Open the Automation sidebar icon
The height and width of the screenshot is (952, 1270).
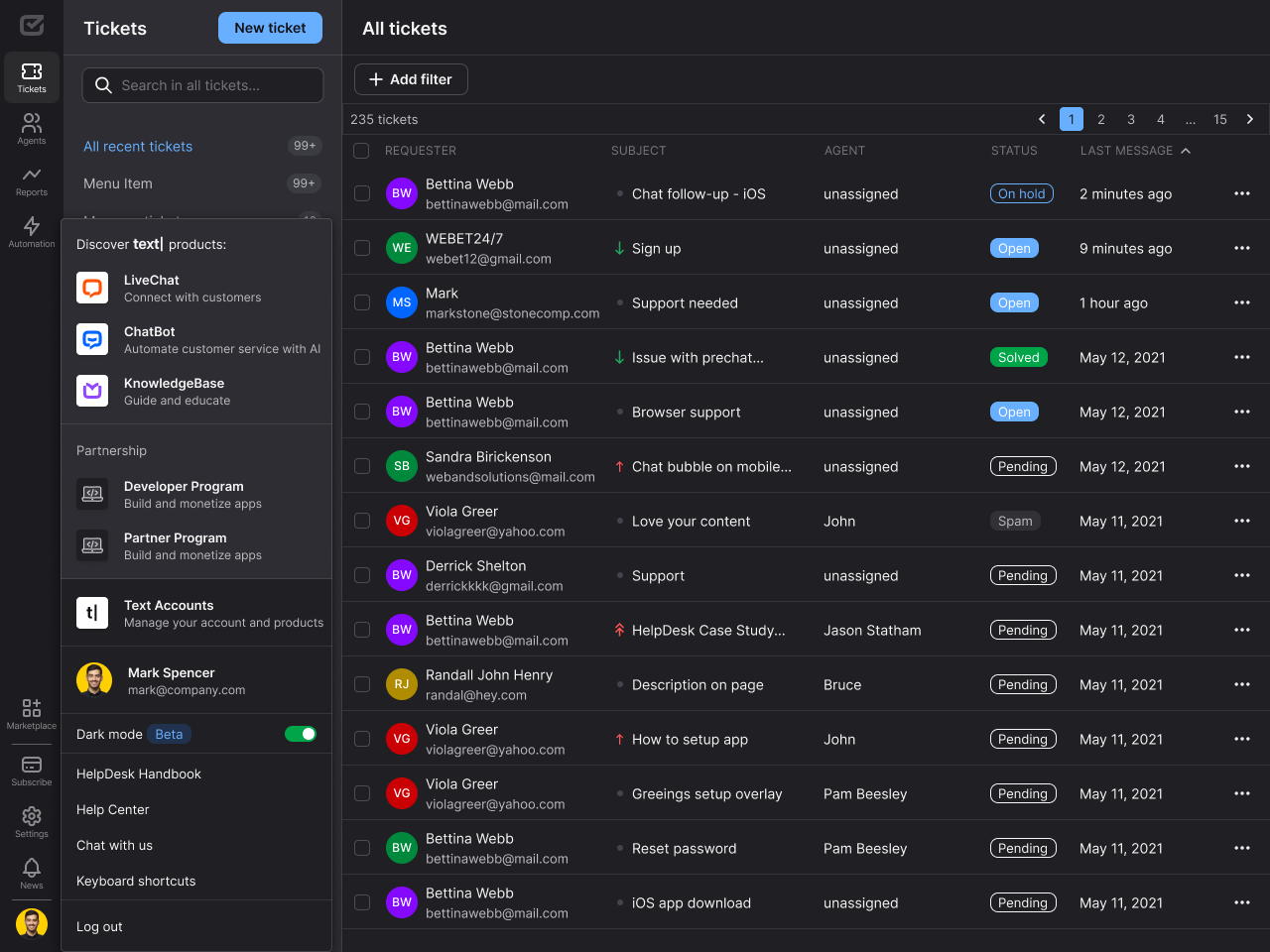click(32, 232)
